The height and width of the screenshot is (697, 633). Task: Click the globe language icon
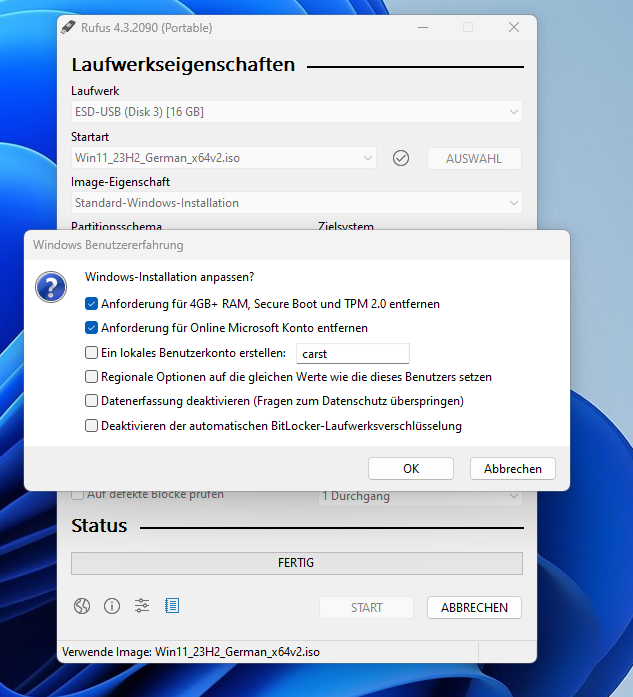coord(83,605)
